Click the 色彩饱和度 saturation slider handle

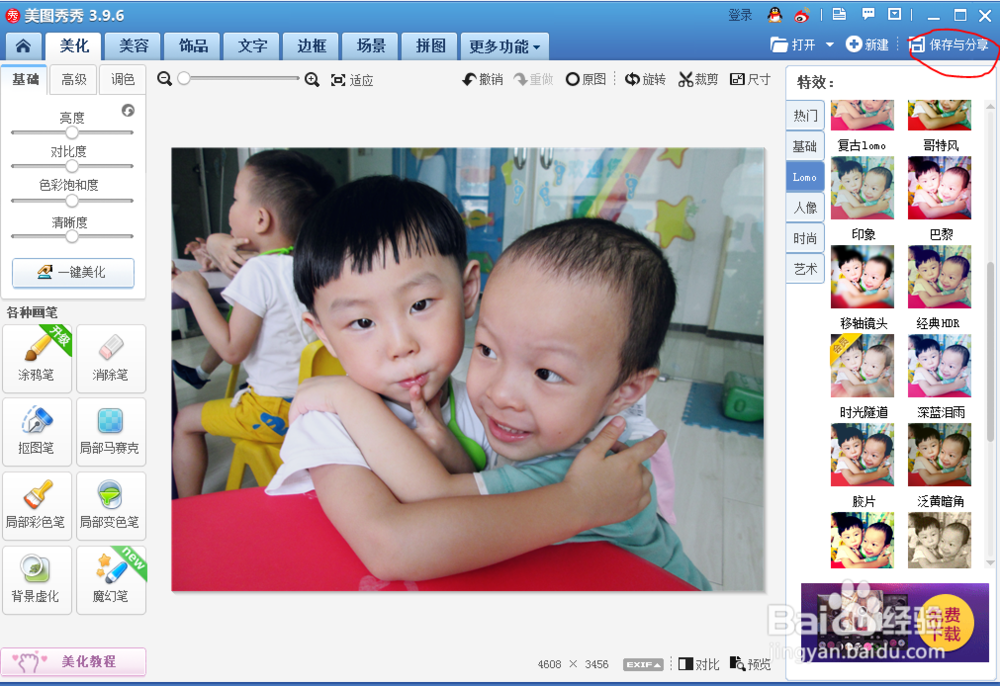coord(72,200)
